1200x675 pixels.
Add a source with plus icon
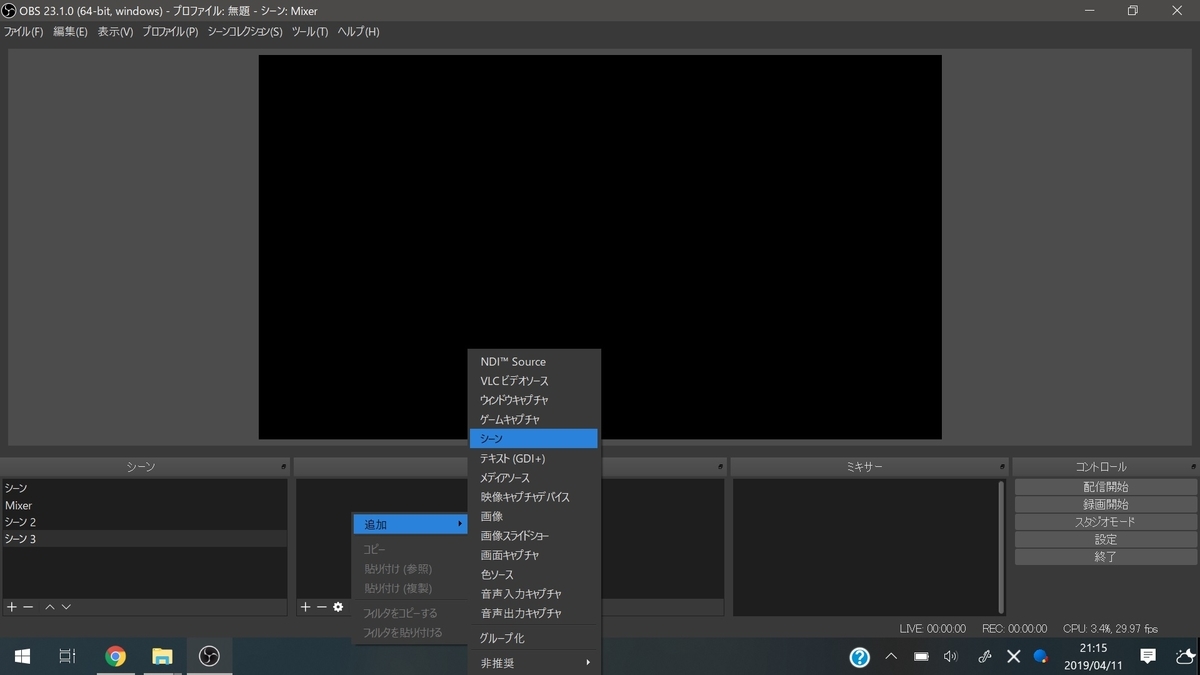pos(306,607)
